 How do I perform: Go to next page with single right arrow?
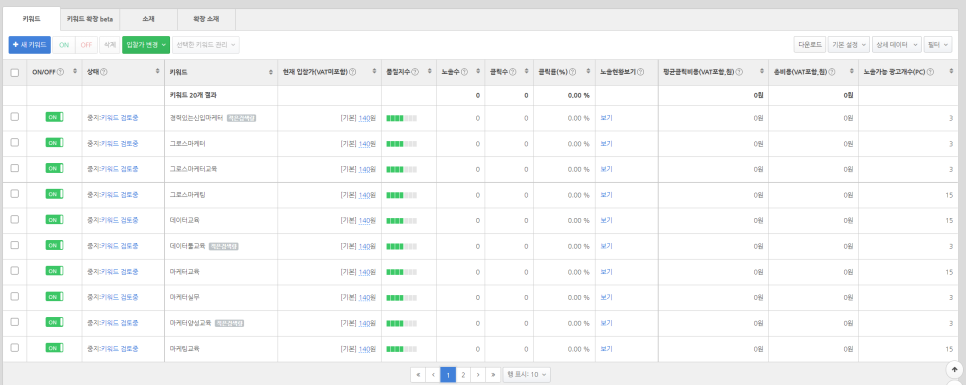pyautogui.click(x=478, y=375)
